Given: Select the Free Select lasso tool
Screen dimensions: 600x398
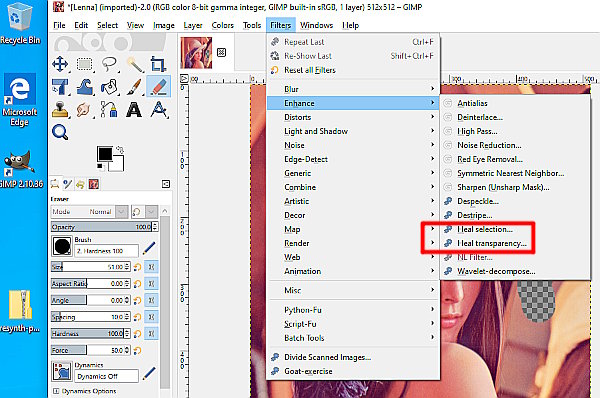Looking at the screenshot, I should click(109, 64).
